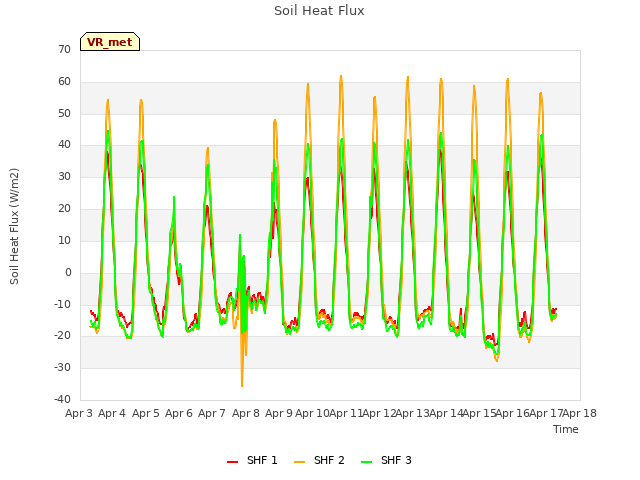Image resolution: width=640 pixels, height=480 pixels.
Task: Click the Apr 8 x-axis tick label
Action: coord(246,413)
